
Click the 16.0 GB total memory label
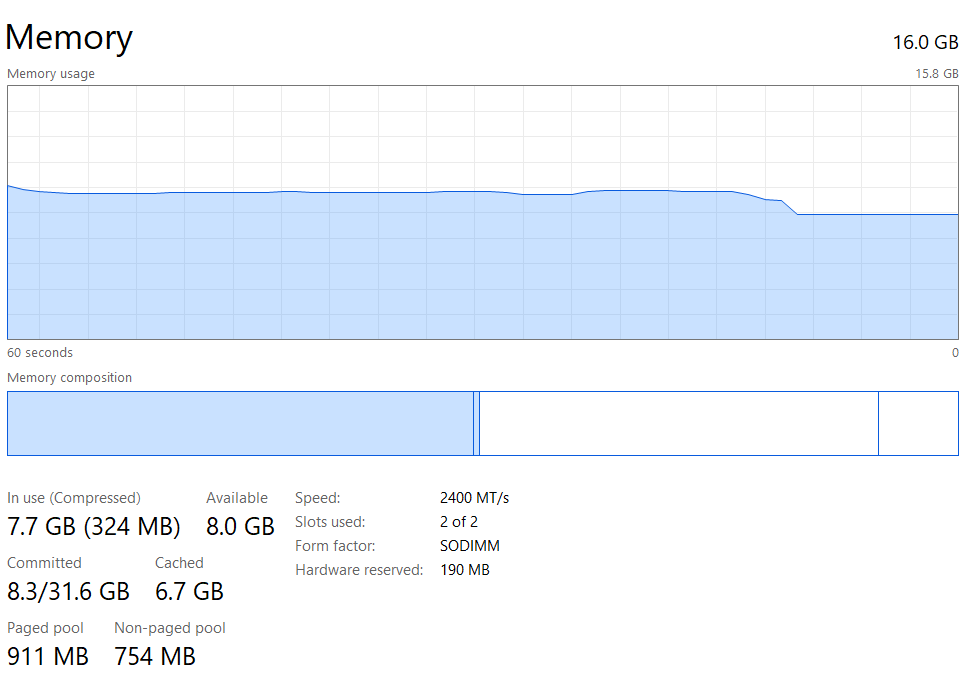(x=925, y=42)
